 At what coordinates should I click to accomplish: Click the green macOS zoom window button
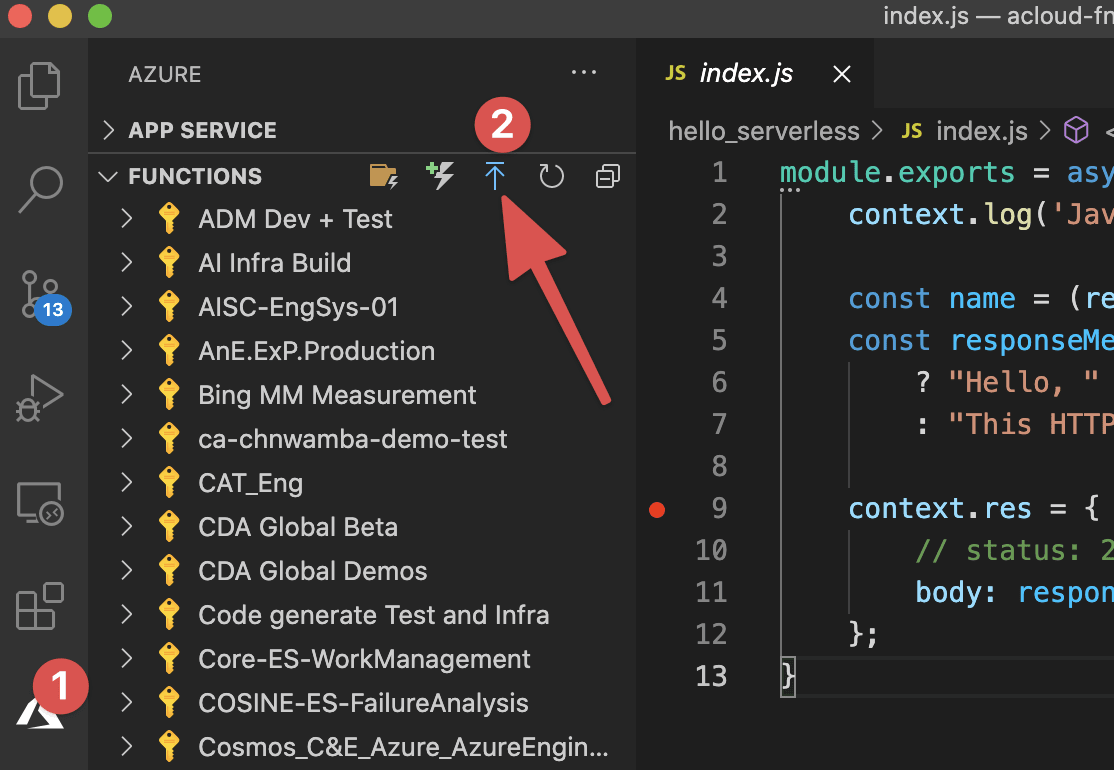click(x=99, y=16)
